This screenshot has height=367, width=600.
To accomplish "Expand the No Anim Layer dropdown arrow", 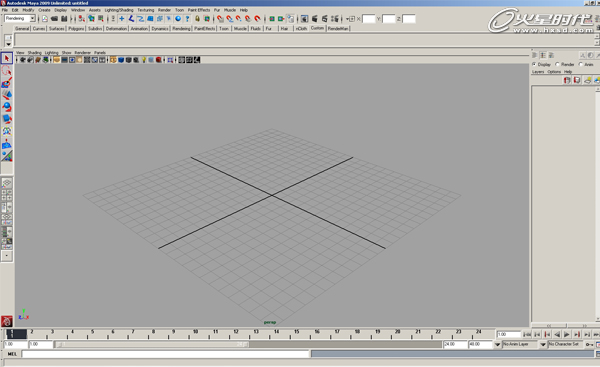I will pos(497,344).
